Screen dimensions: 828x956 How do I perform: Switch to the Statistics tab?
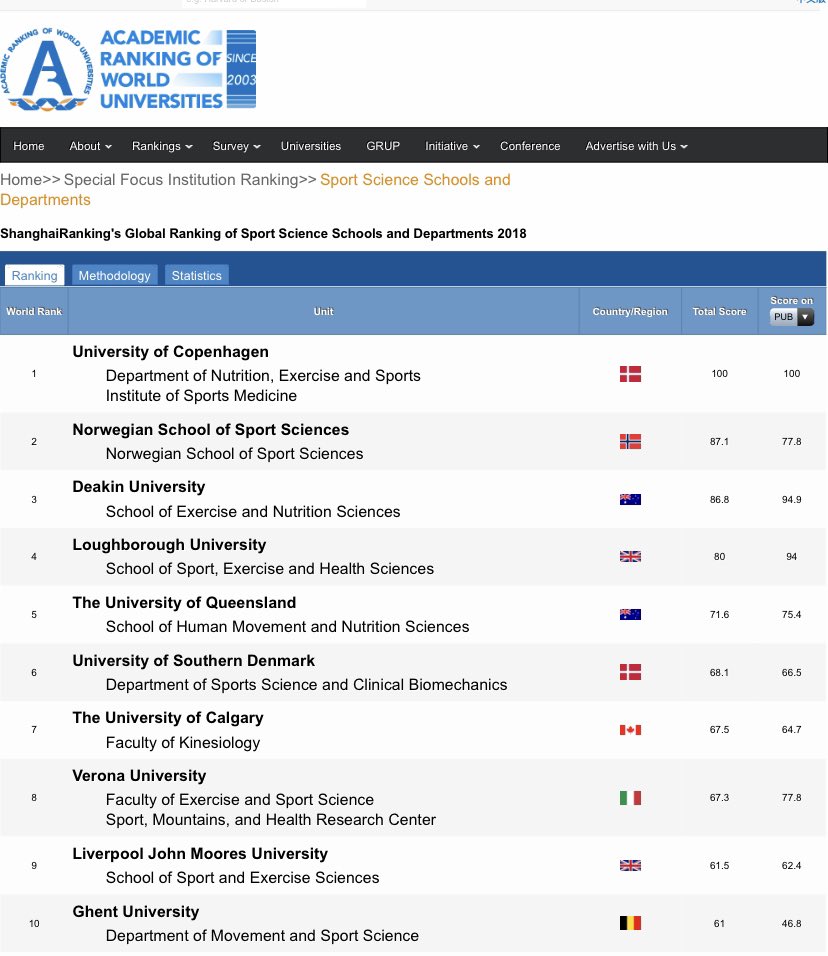pos(196,276)
